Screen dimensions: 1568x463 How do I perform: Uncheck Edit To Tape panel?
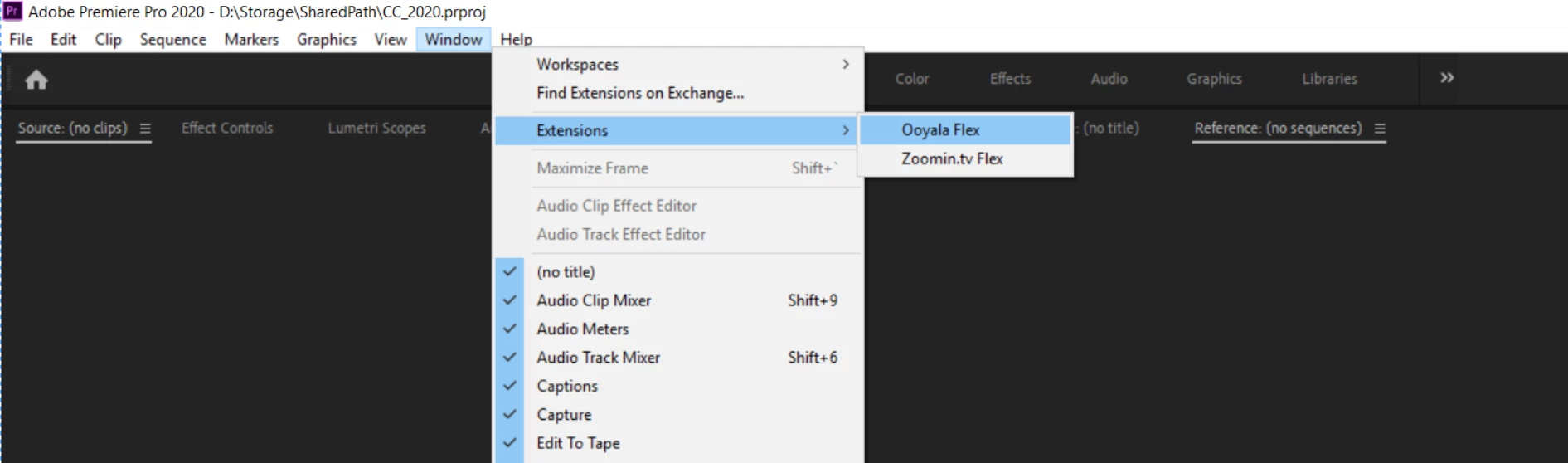point(510,443)
